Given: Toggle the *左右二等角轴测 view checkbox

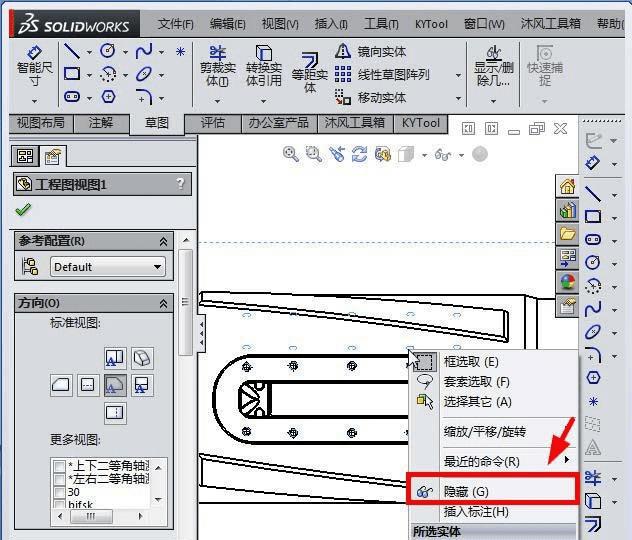Looking at the screenshot, I should (59, 479).
